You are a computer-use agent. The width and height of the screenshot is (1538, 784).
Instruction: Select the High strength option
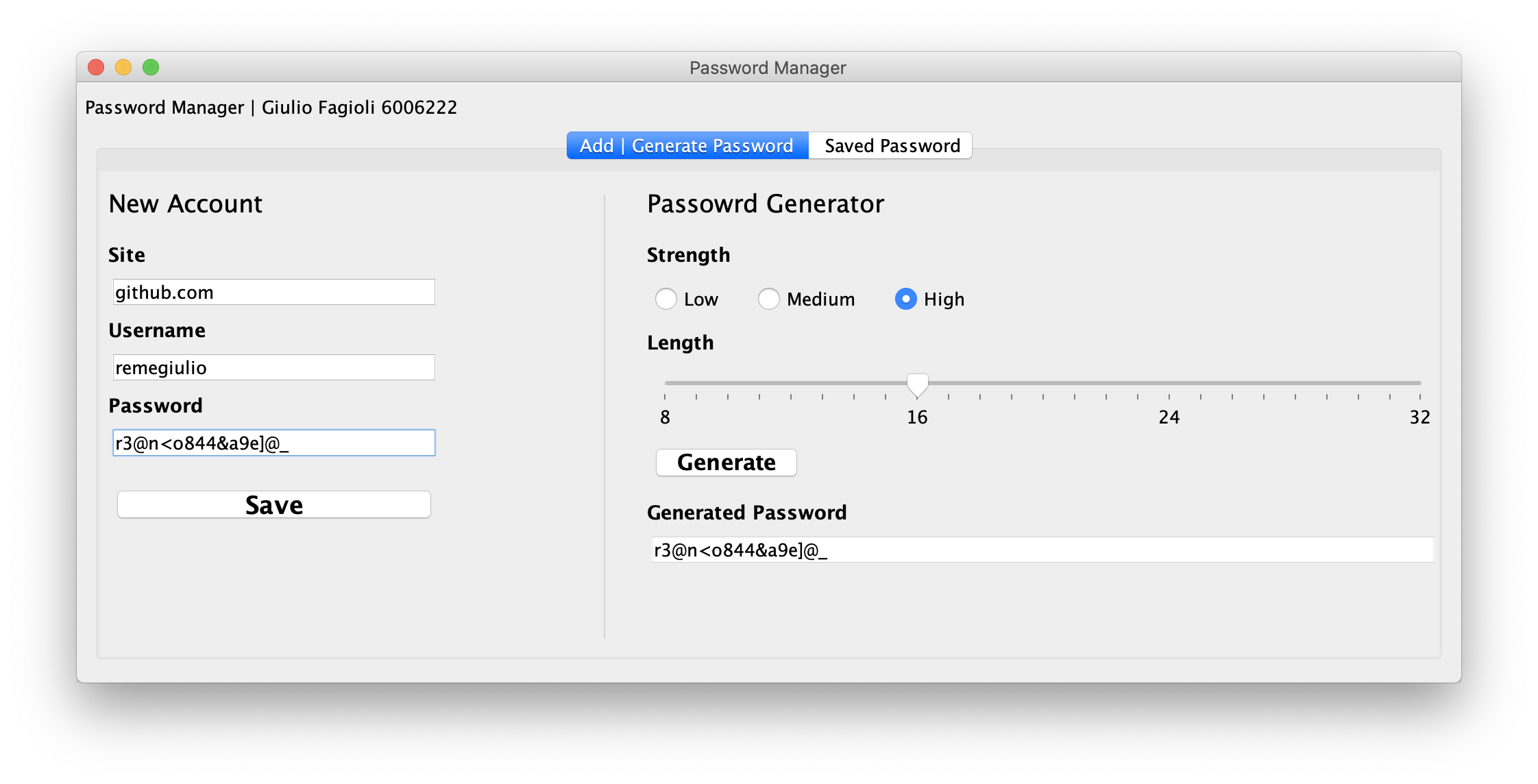(x=905, y=299)
